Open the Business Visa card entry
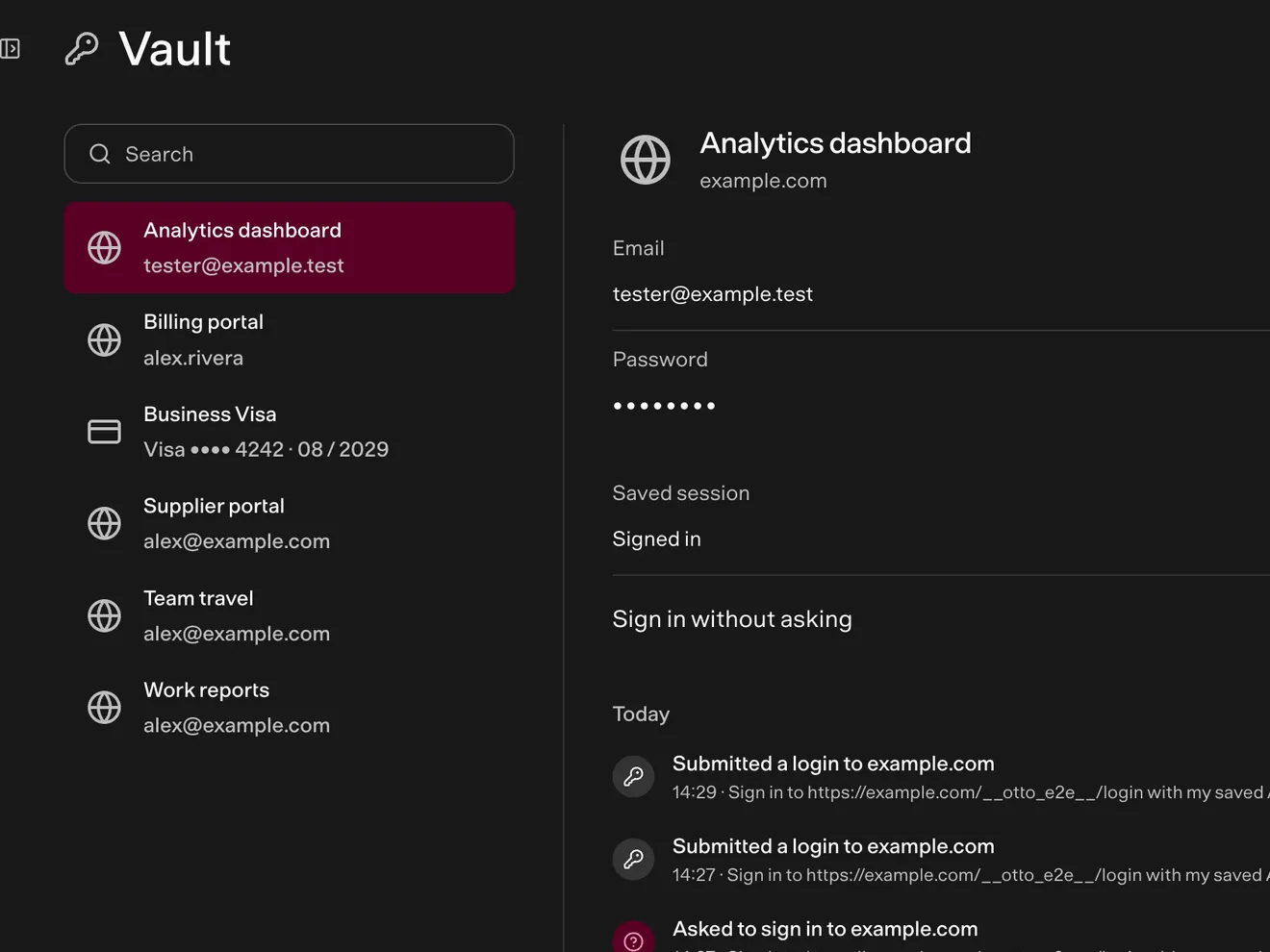This screenshot has width=1270, height=952. (289, 432)
